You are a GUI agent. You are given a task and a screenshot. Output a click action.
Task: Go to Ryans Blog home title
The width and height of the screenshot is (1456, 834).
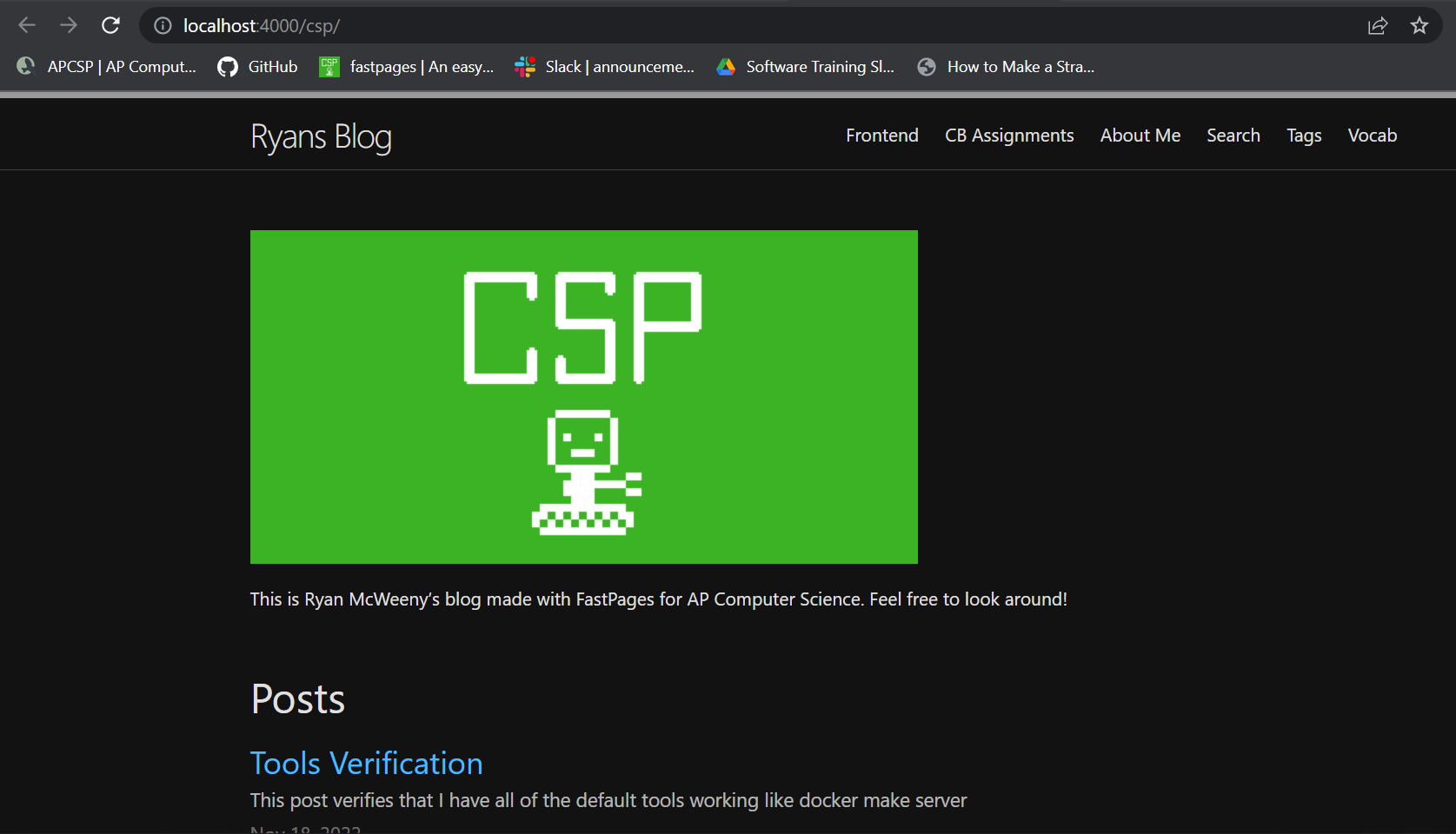coord(321,136)
